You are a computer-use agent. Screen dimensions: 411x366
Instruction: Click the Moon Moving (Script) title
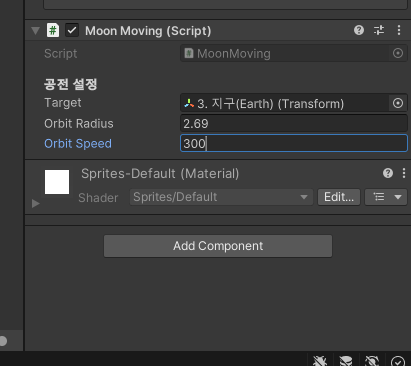click(148, 31)
